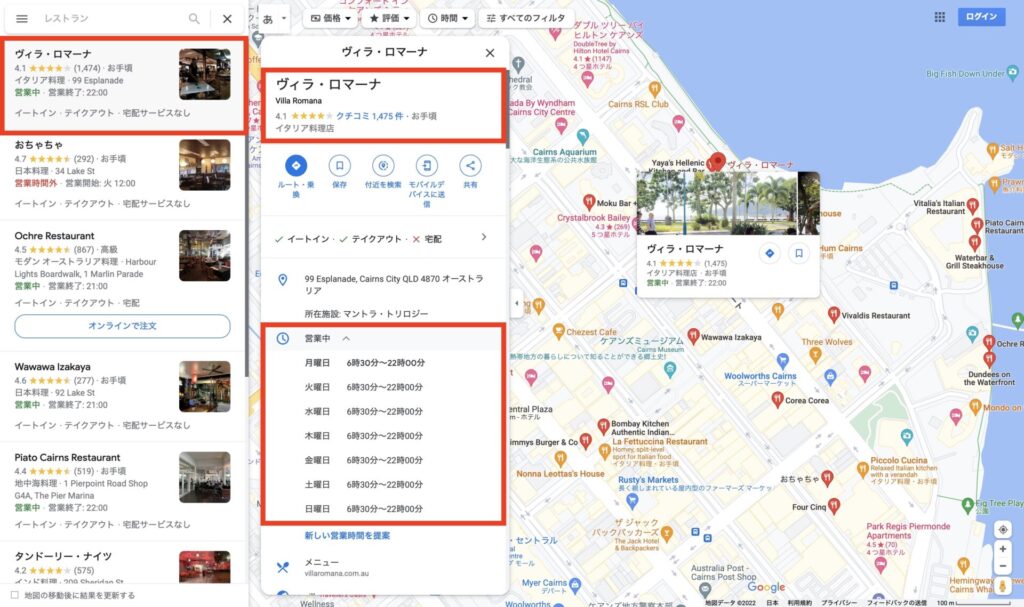Select the おちゃちゃ search result

coord(123,174)
